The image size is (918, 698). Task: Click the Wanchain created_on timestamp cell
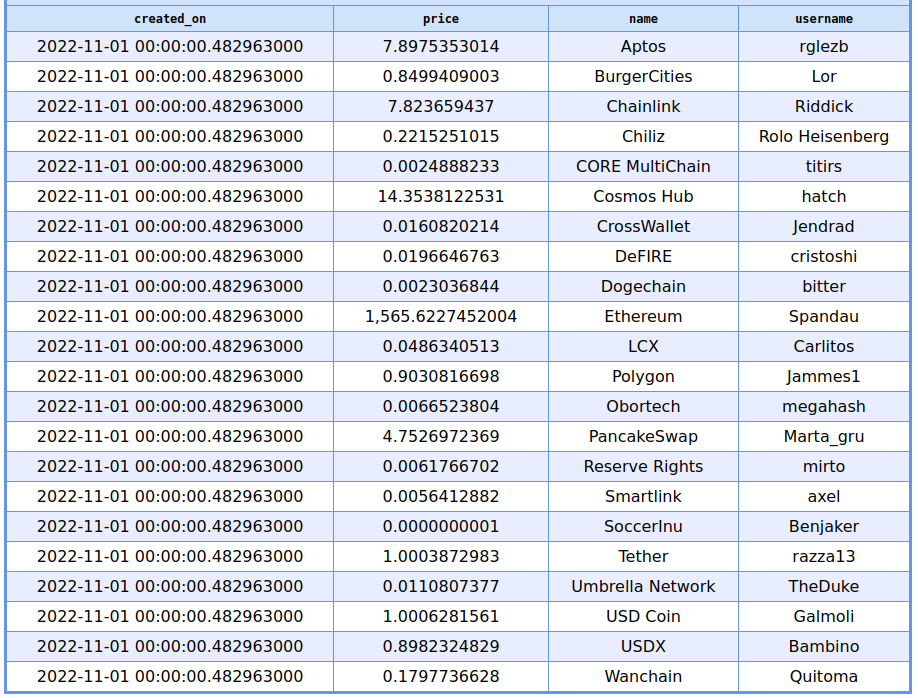click(170, 677)
